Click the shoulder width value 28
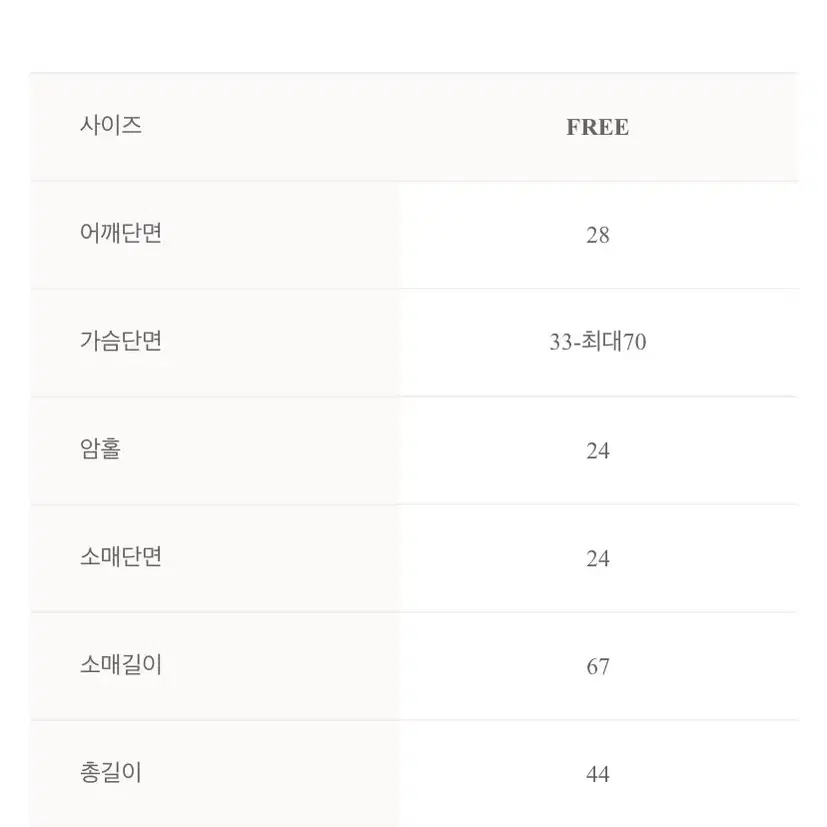 pos(598,235)
